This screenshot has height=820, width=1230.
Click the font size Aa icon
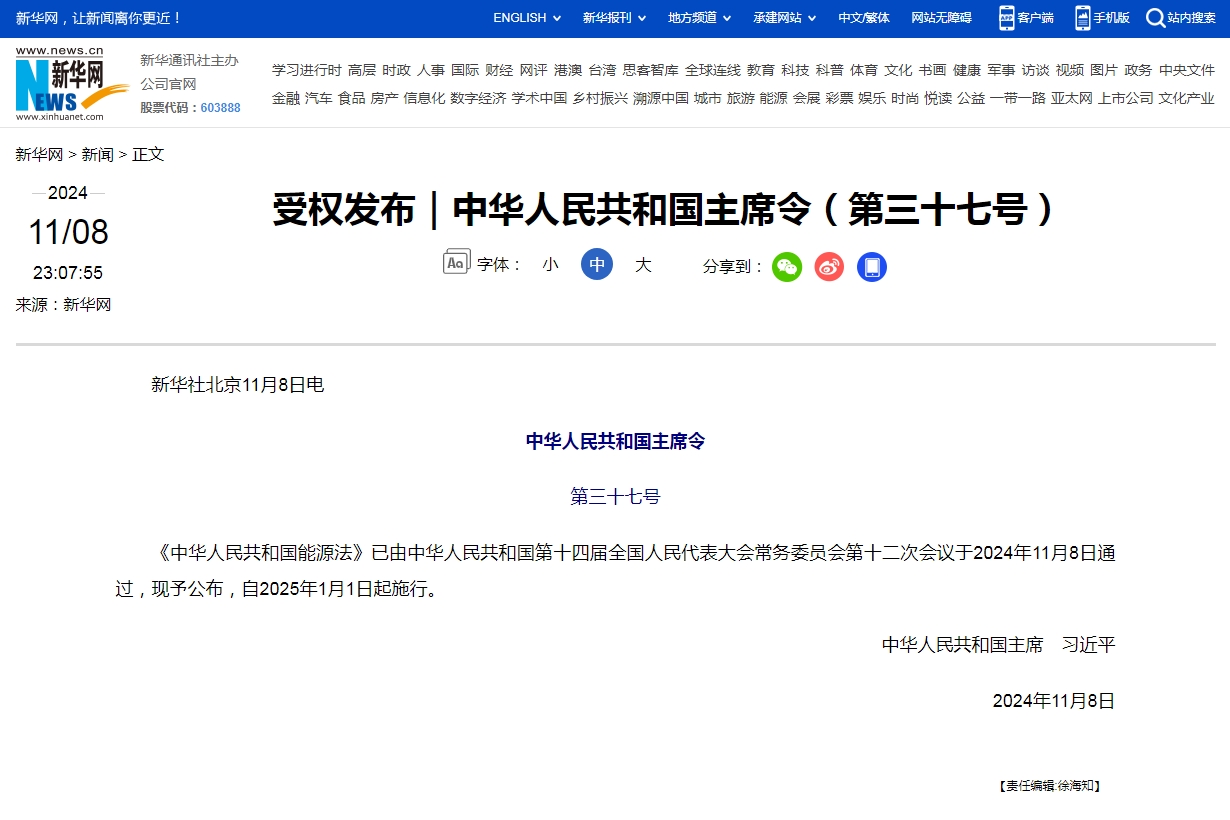click(456, 262)
